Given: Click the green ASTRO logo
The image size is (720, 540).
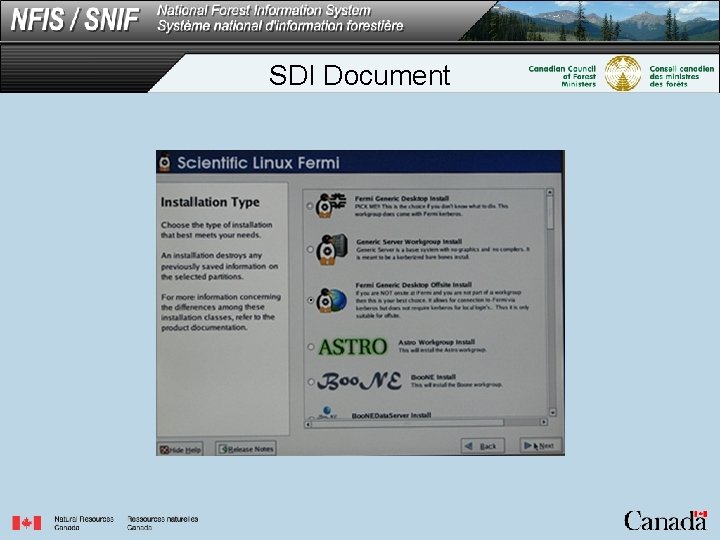Looking at the screenshot, I should point(353,347).
